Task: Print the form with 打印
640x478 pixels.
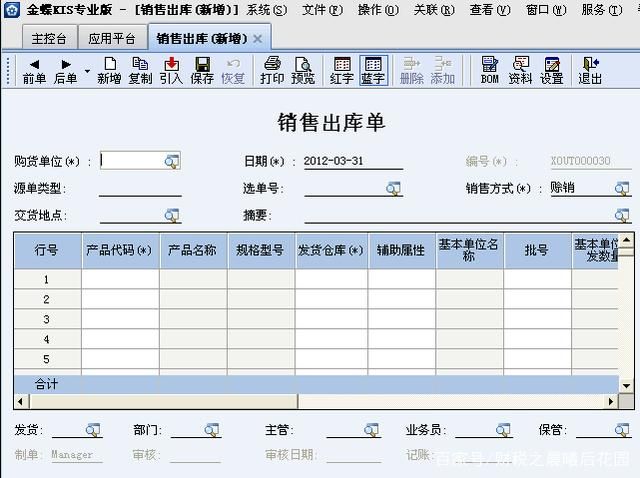Action: click(272, 71)
